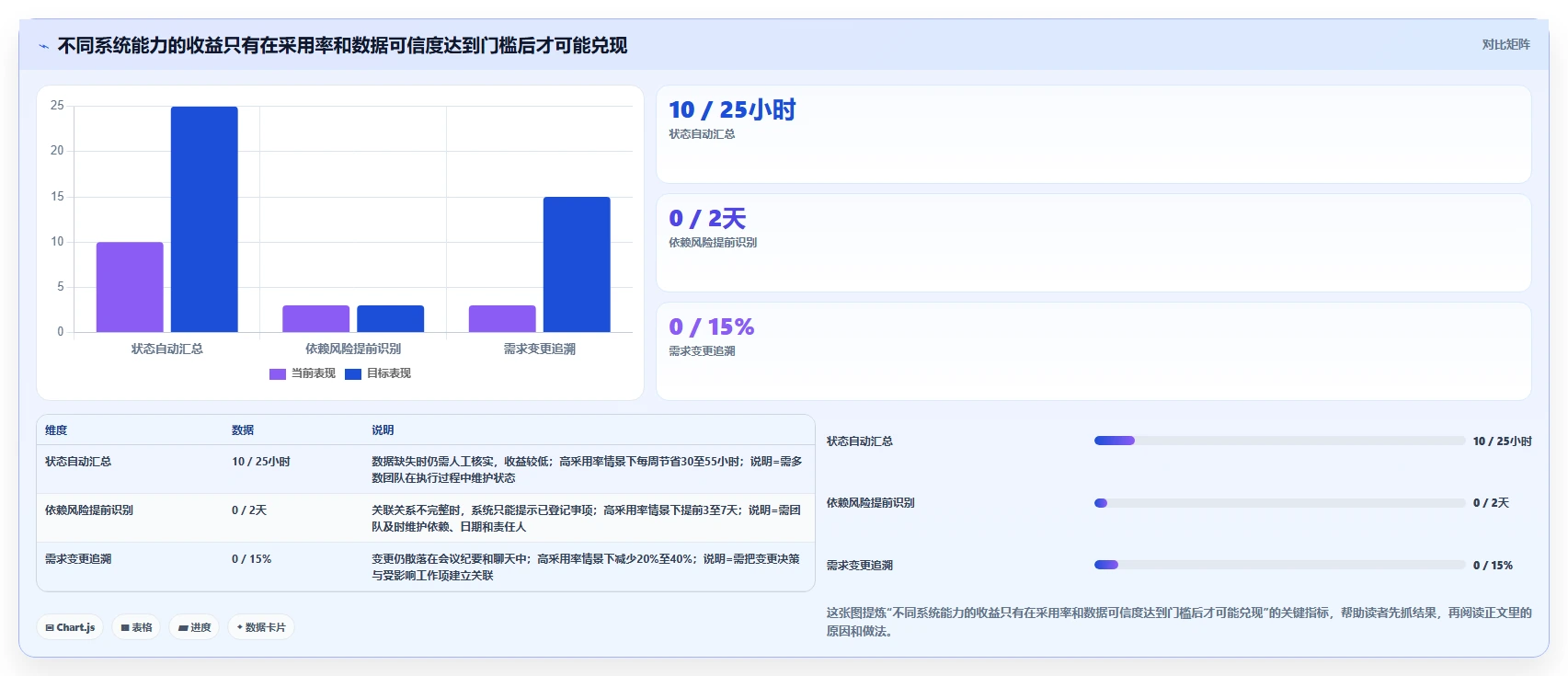Open the 0 / 2天 data card
1568x676 pixels.
[x=1093, y=243]
